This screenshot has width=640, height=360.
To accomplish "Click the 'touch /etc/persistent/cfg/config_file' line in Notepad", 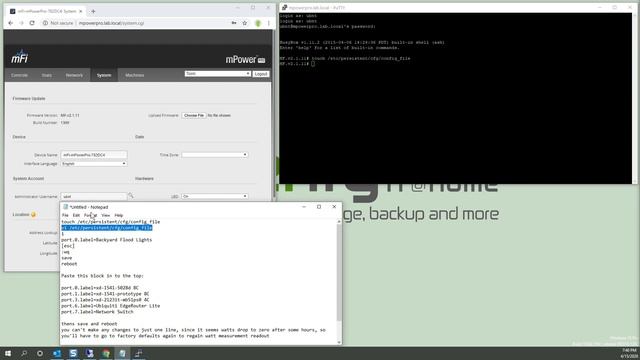I will tap(111, 222).
